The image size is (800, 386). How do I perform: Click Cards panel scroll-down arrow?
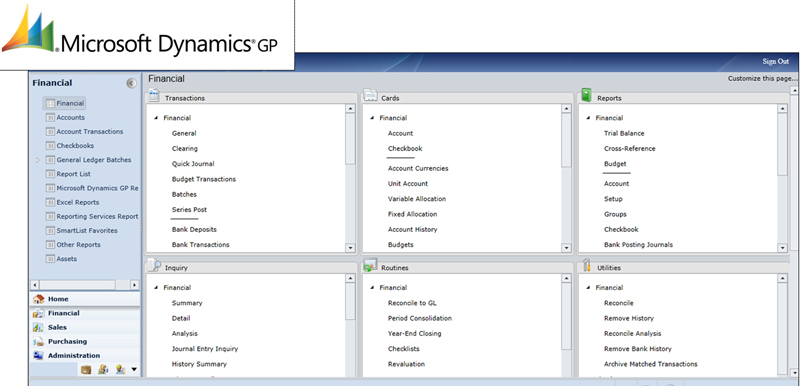566,248
